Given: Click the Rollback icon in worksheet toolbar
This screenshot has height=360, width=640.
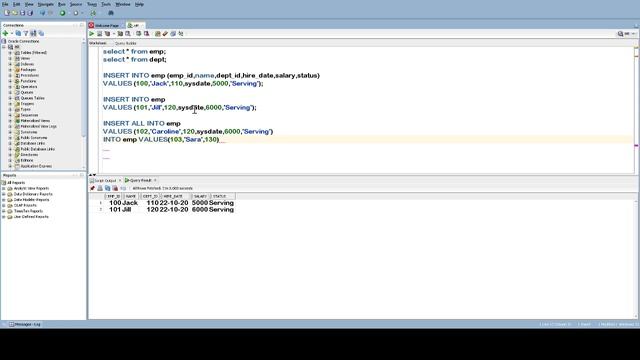Looking at the screenshot, I should click(x=147, y=34).
